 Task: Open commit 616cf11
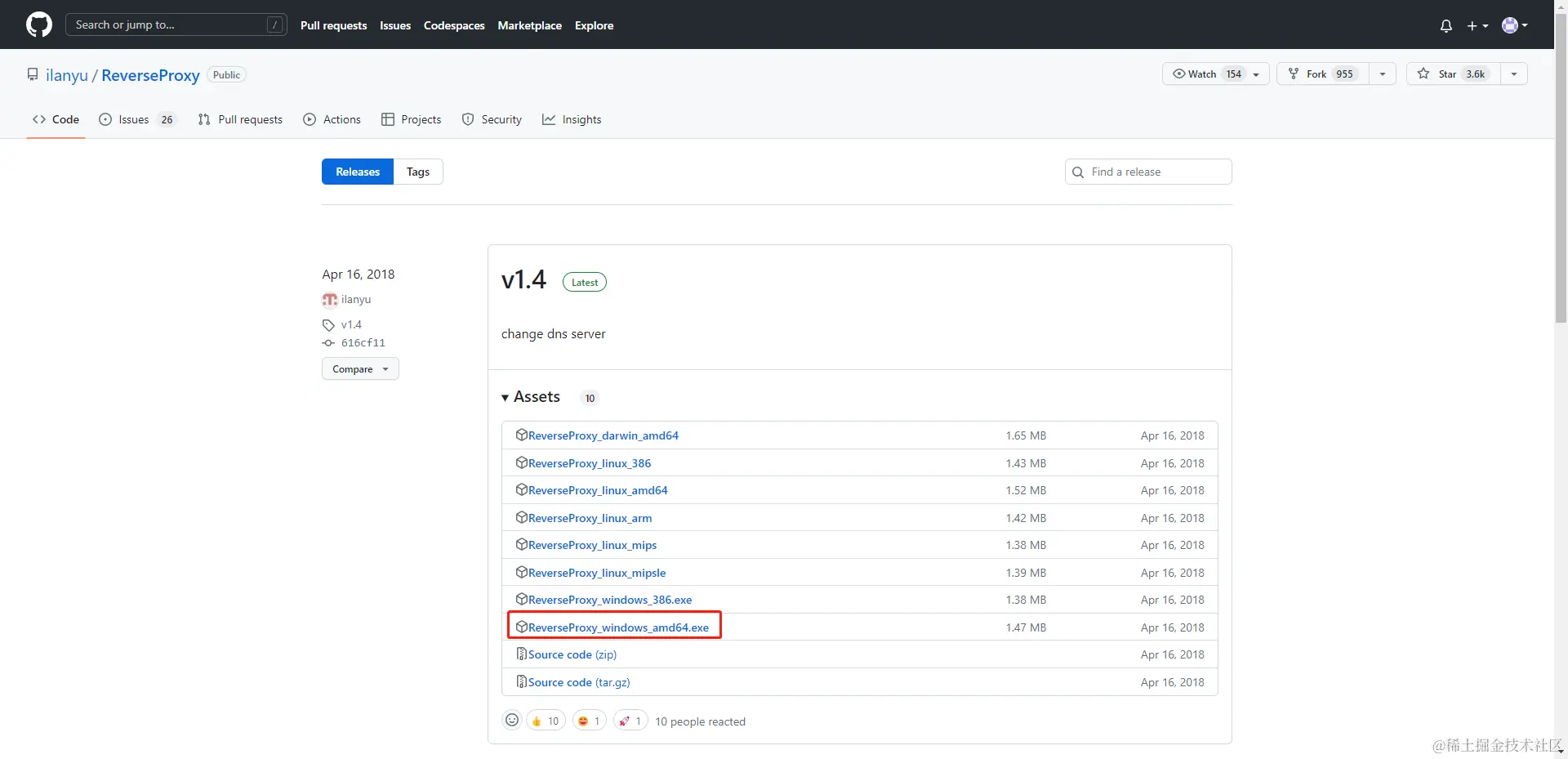click(363, 343)
